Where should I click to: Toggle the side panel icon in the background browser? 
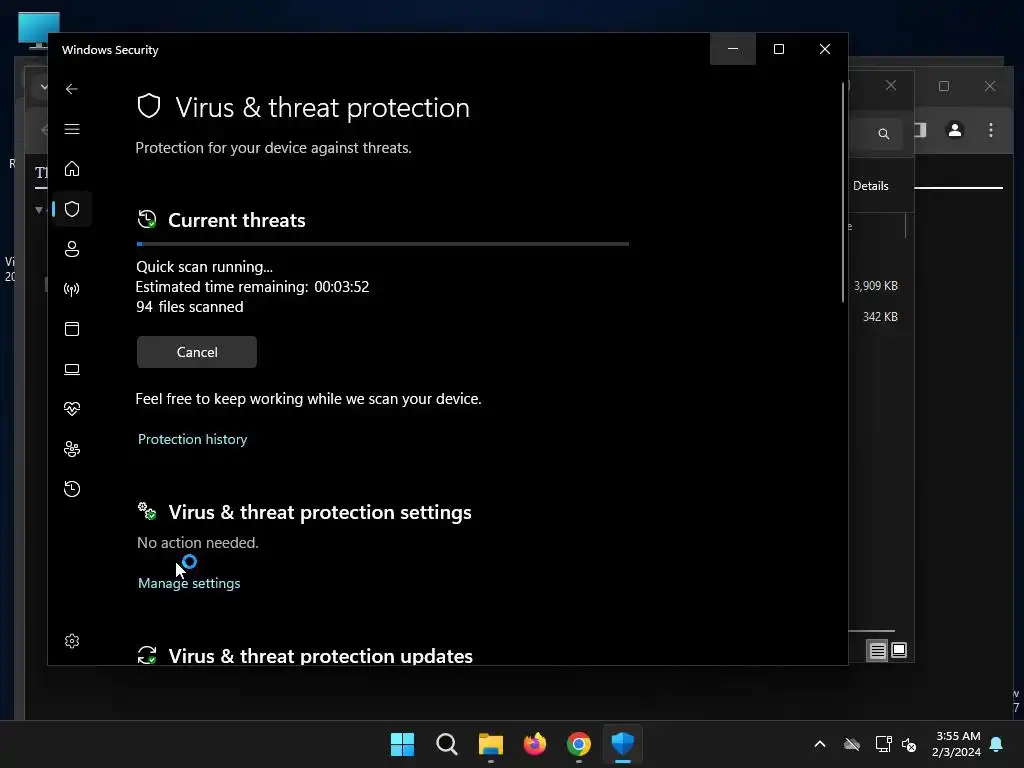920,130
